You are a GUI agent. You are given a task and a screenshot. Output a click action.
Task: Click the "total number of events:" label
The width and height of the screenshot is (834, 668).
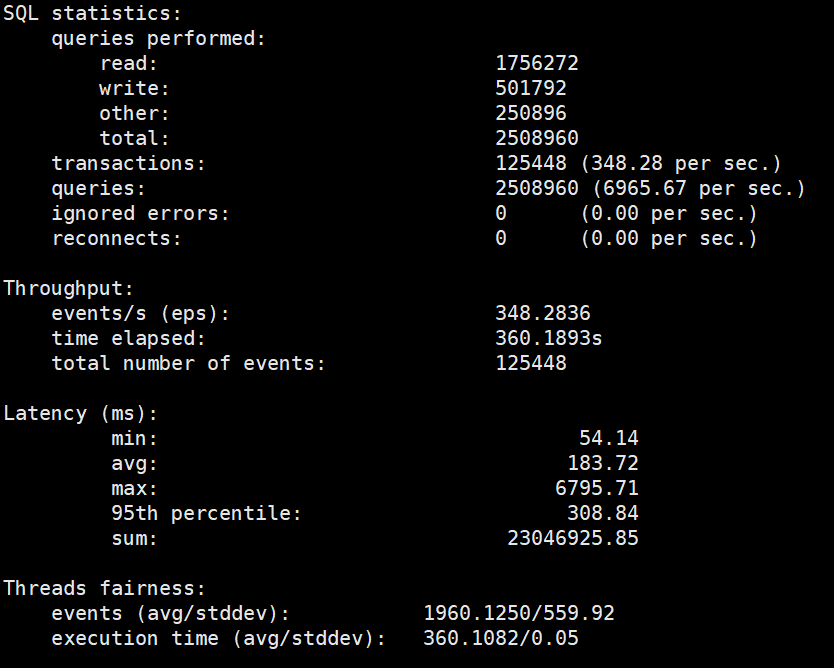[x=189, y=363]
